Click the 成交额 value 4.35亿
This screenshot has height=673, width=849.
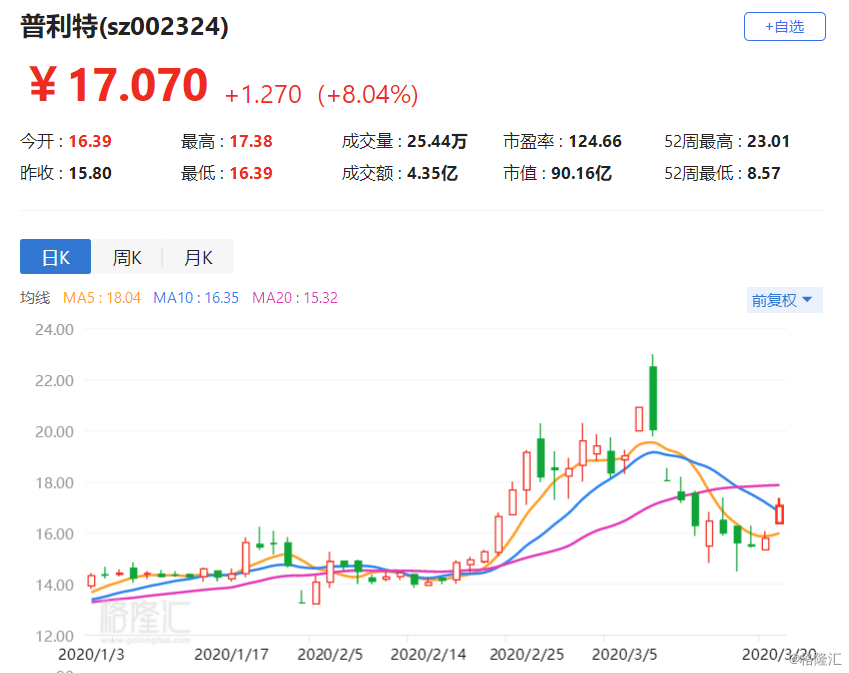click(x=433, y=173)
